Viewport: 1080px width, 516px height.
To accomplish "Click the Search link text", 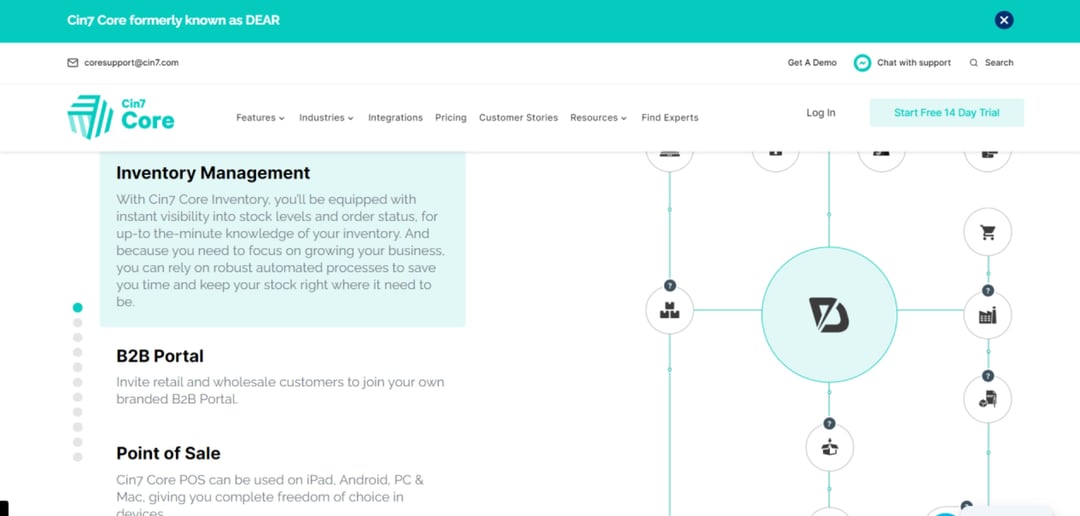I will click(999, 63).
